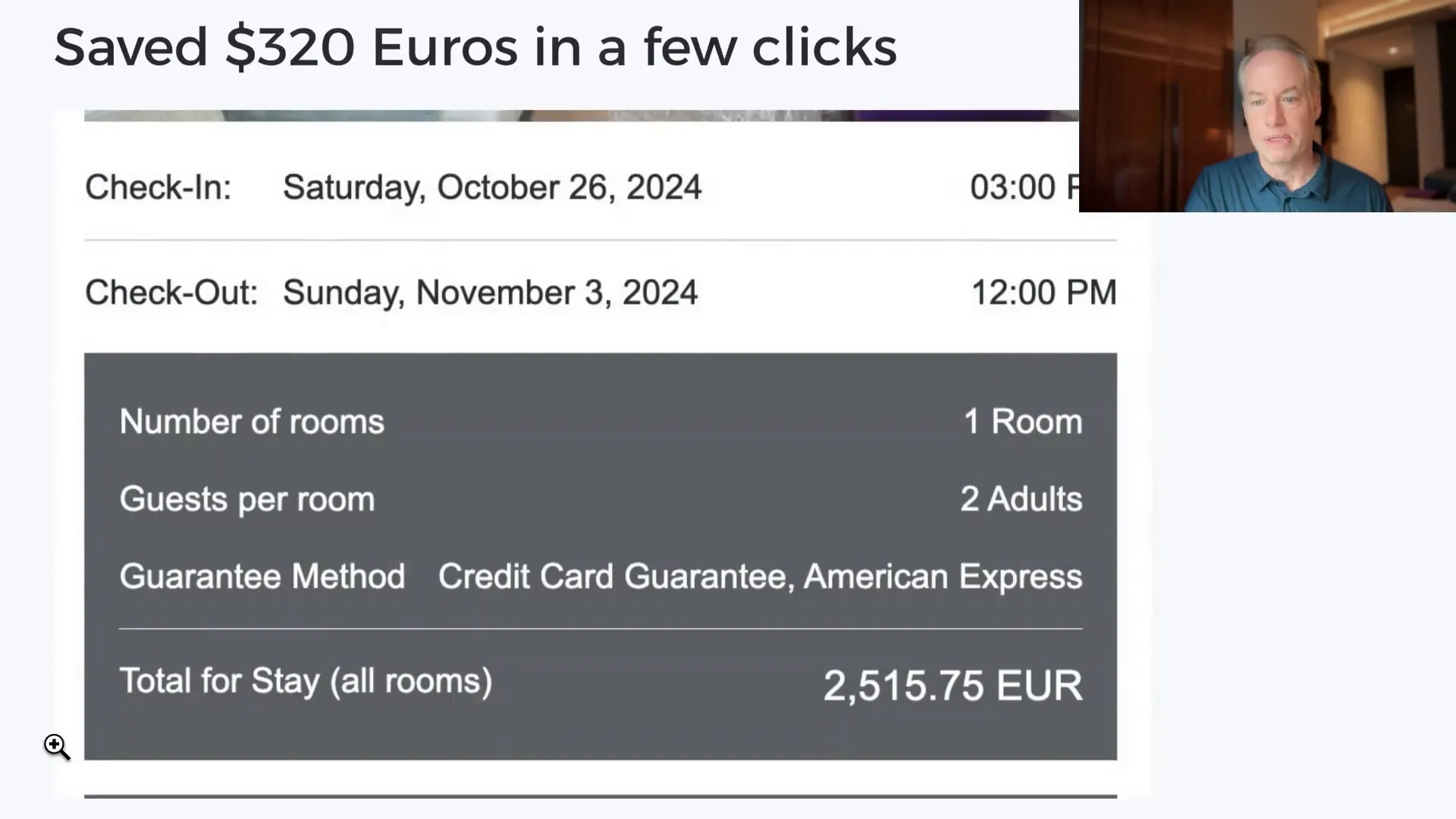This screenshot has height=819, width=1456.
Task: Click the Total for Stay label
Action: (x=306, y=681)
